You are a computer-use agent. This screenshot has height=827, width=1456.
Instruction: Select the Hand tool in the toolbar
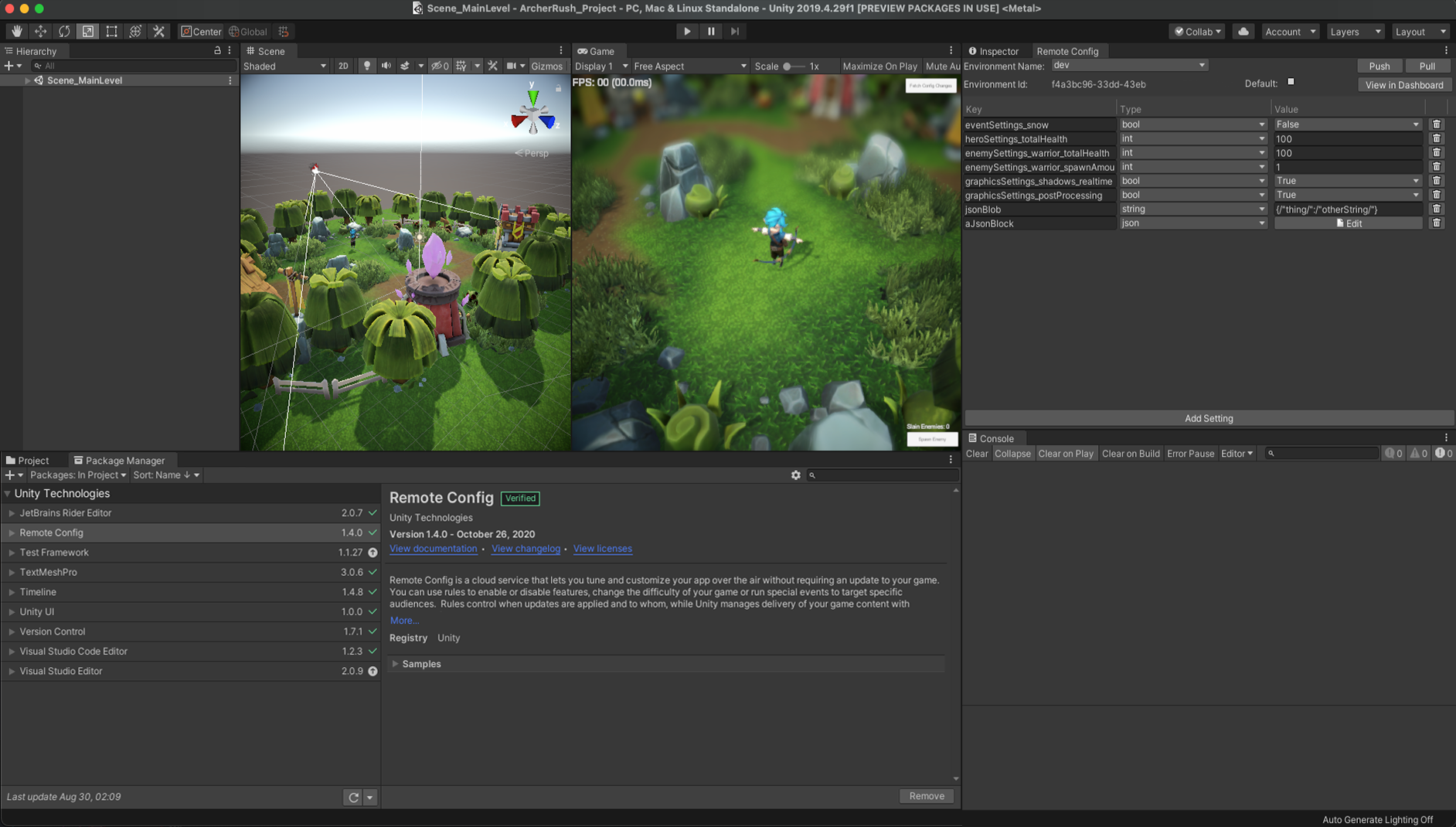(x=15, y=31)
